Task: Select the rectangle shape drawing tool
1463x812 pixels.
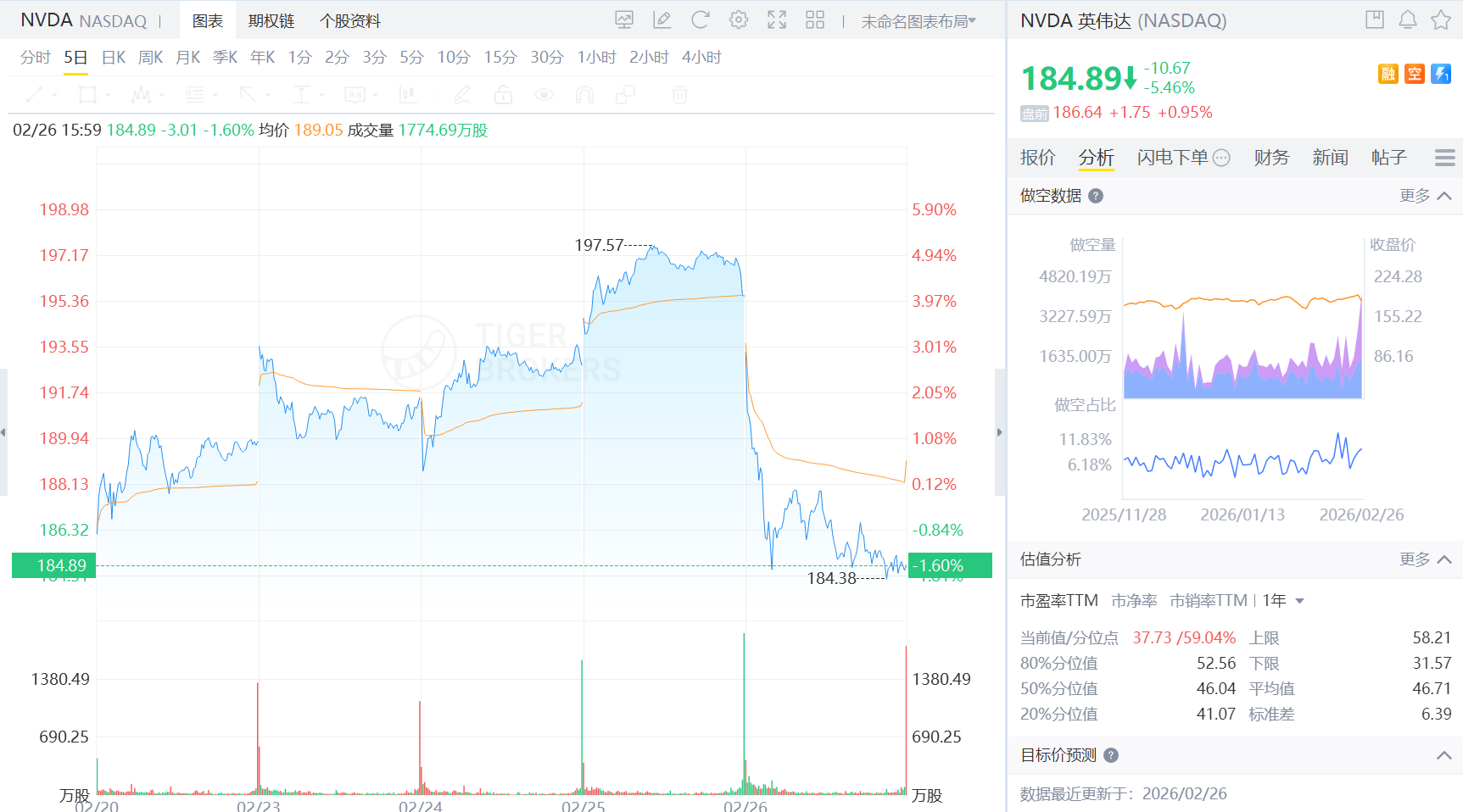Action: click(x=87, y=94)
